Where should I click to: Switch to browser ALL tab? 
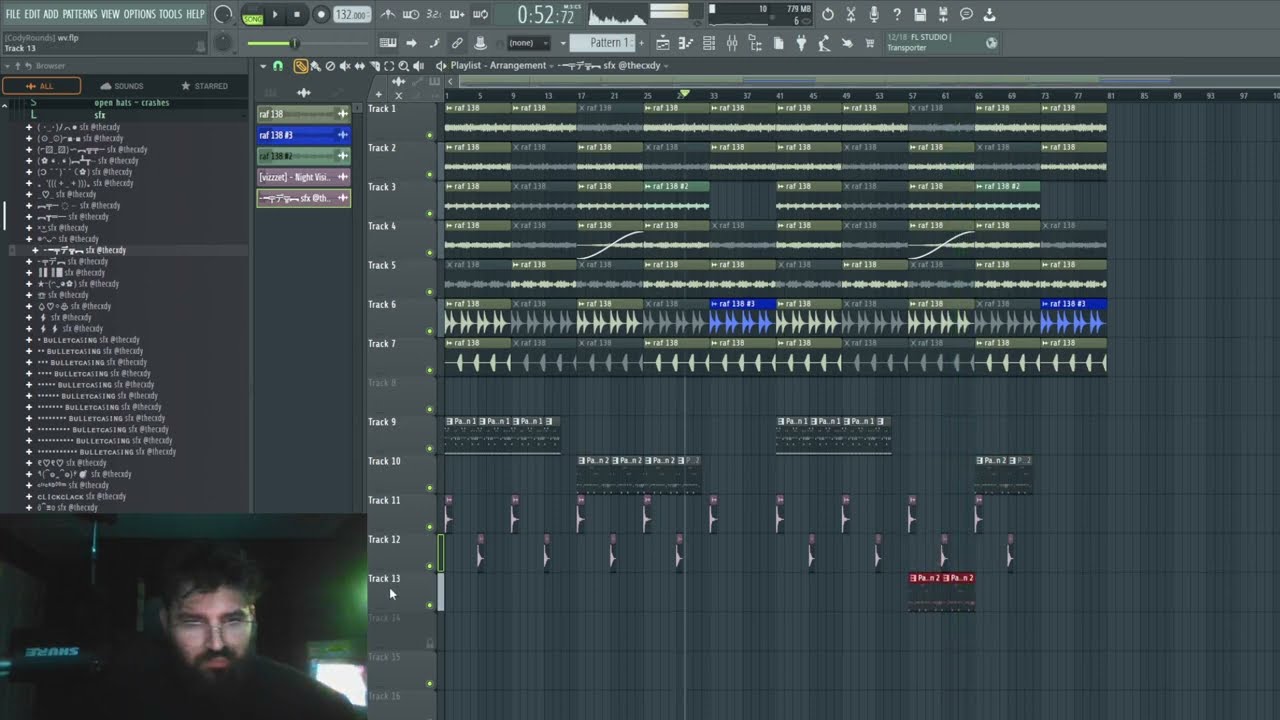(41, 86)
